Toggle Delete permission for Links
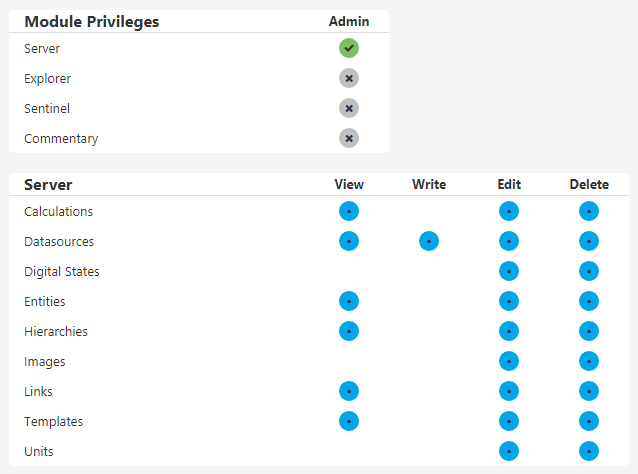 589,391
